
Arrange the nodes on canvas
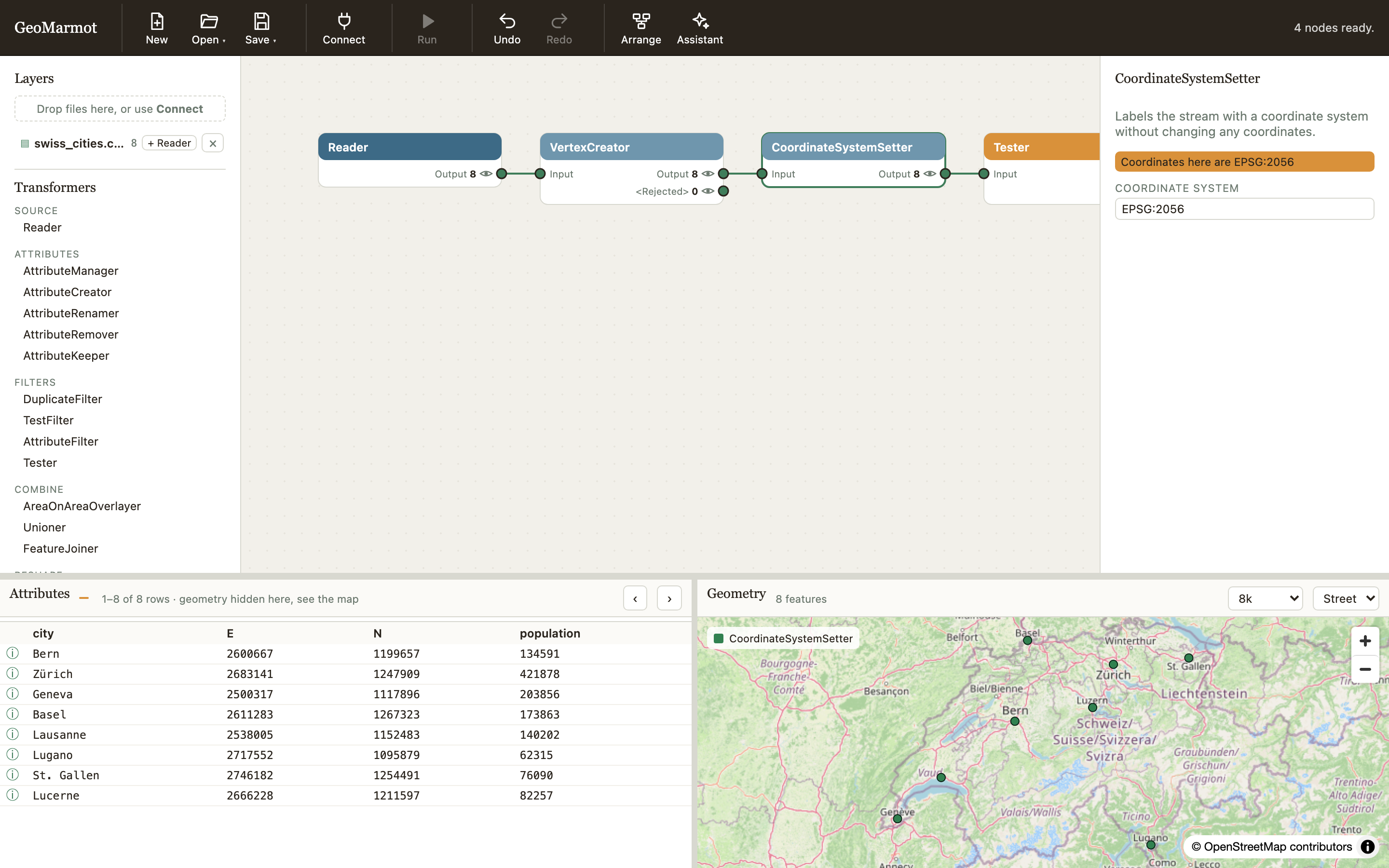(x=640, y=28)
